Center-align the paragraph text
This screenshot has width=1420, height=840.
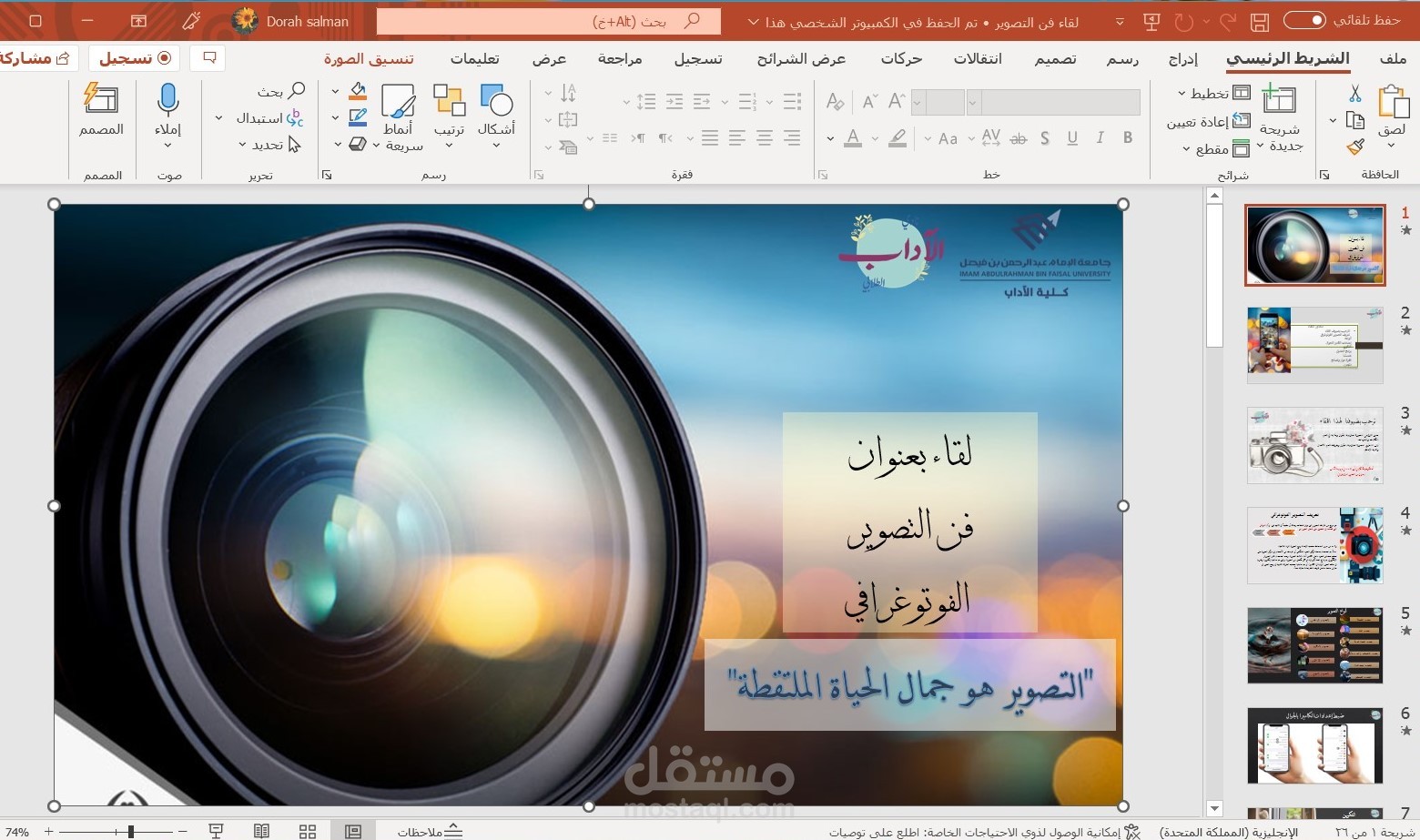coord(765,138)
